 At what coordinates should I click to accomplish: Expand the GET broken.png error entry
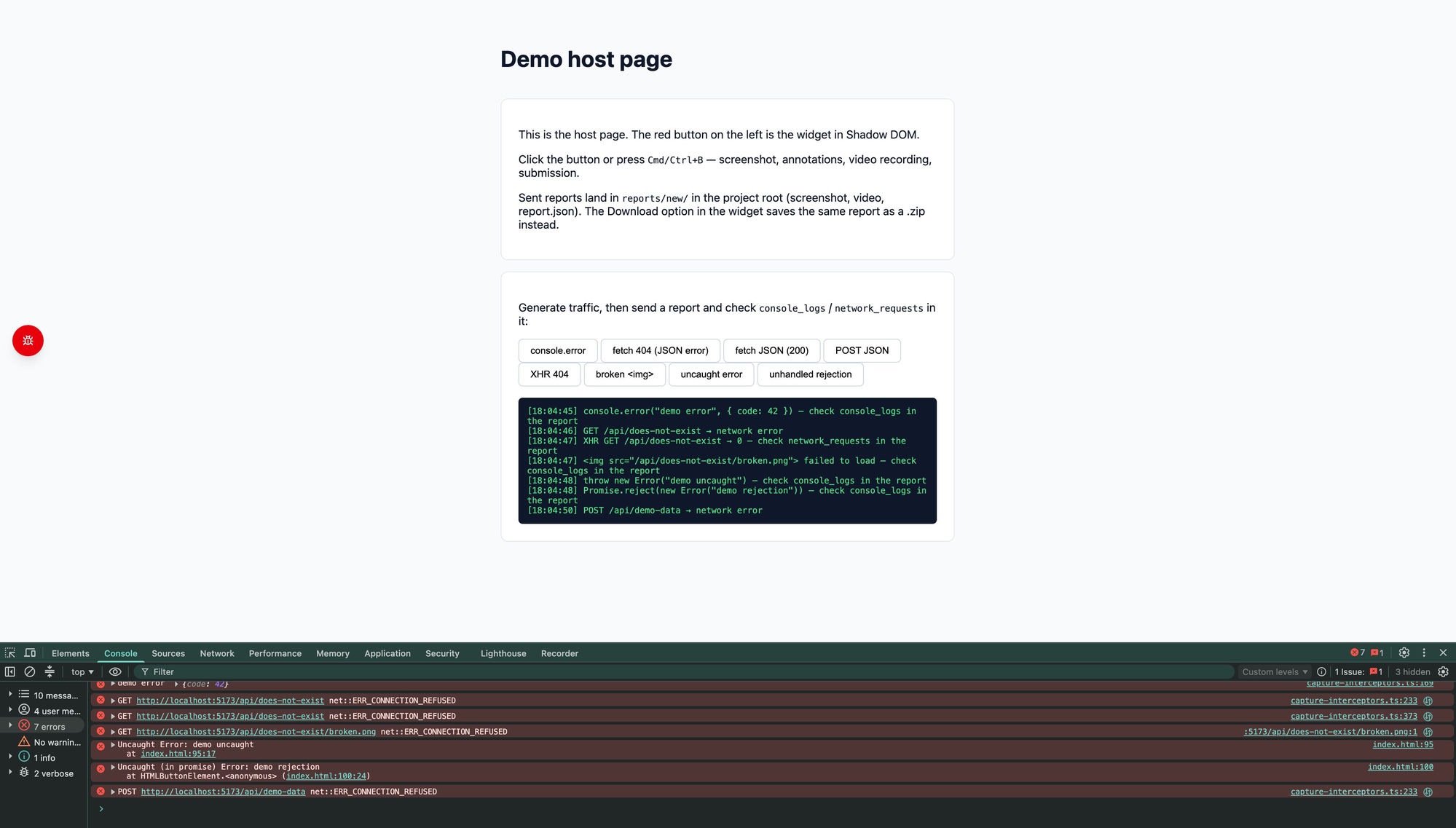[113, 732]
